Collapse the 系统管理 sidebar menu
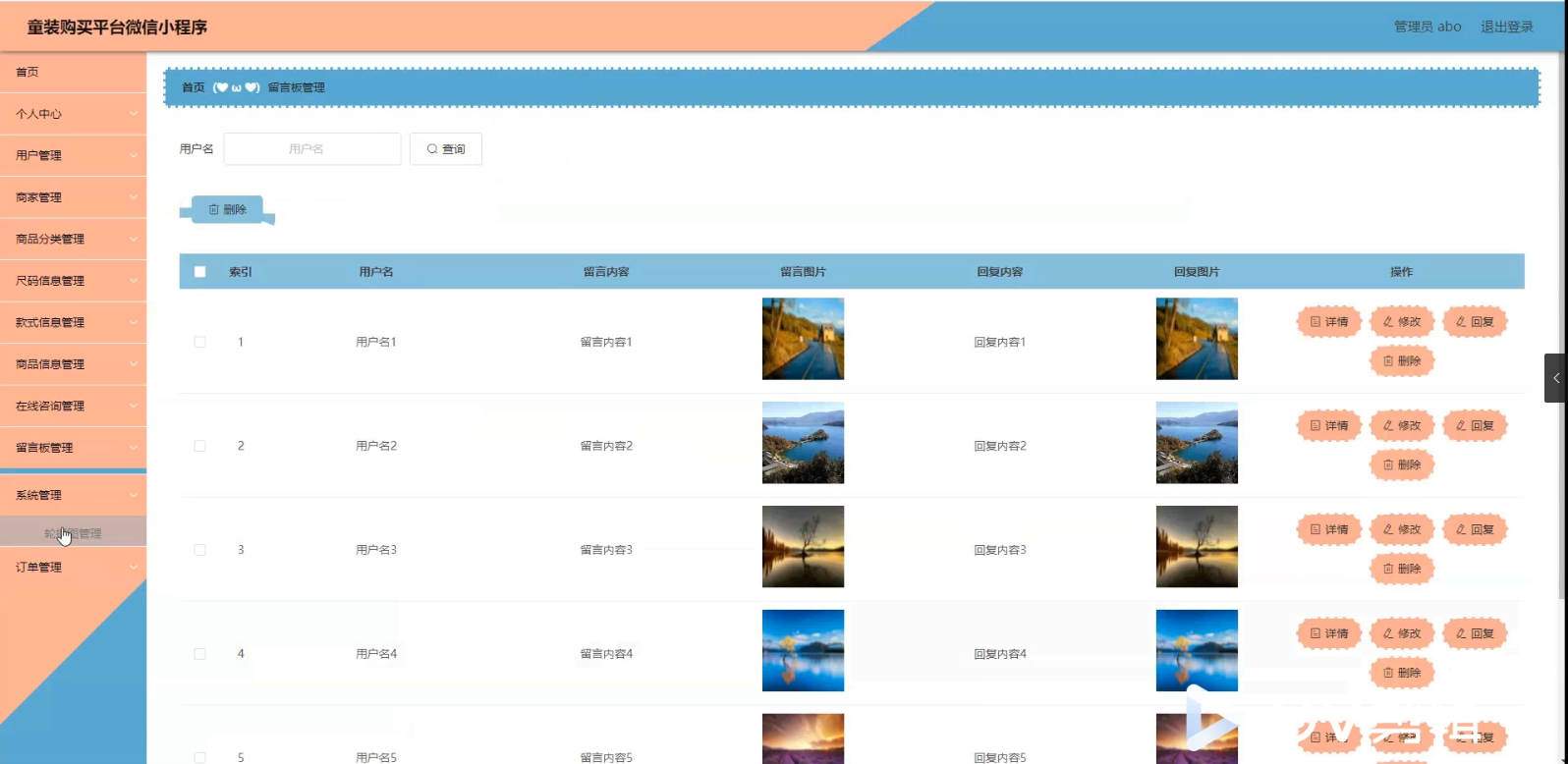The image size is (1568, 764). click(x=73, y=495)
